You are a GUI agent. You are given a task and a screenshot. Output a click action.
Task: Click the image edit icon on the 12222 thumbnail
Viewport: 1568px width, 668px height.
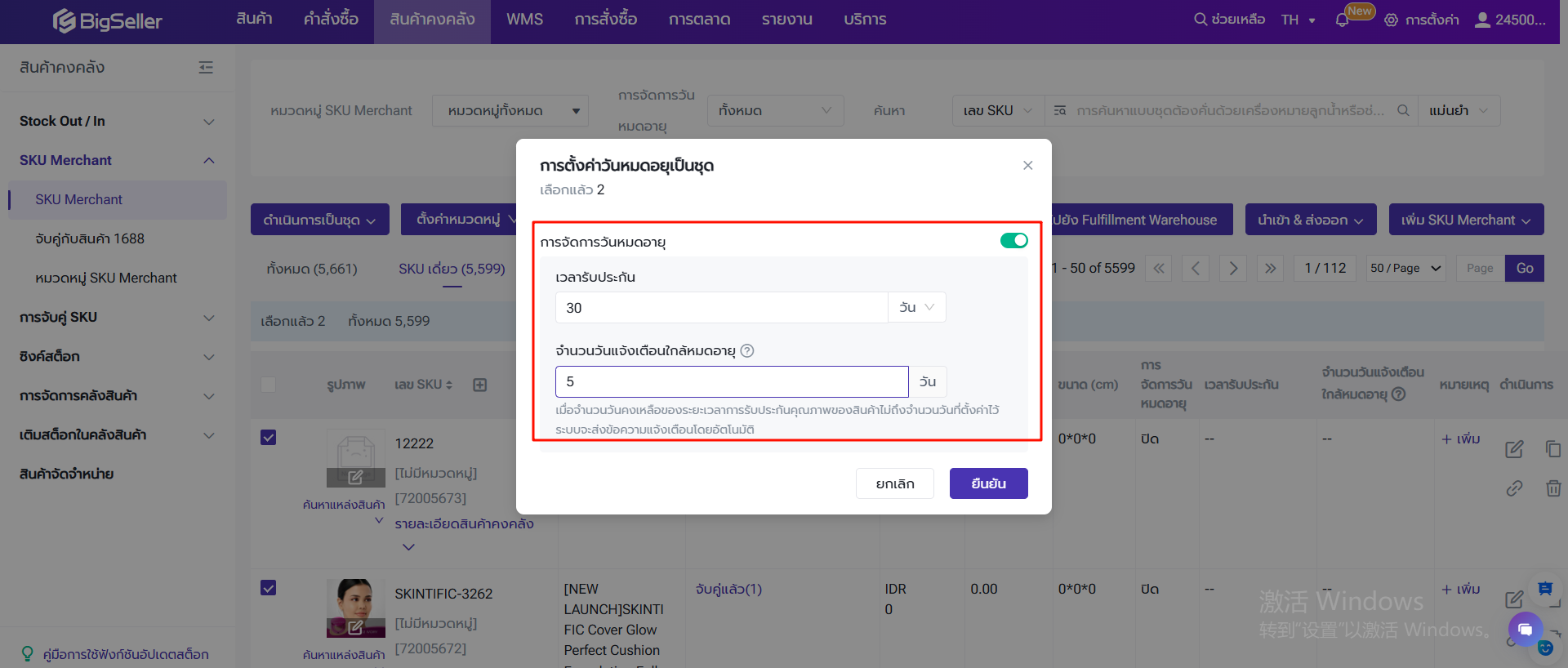355,478
